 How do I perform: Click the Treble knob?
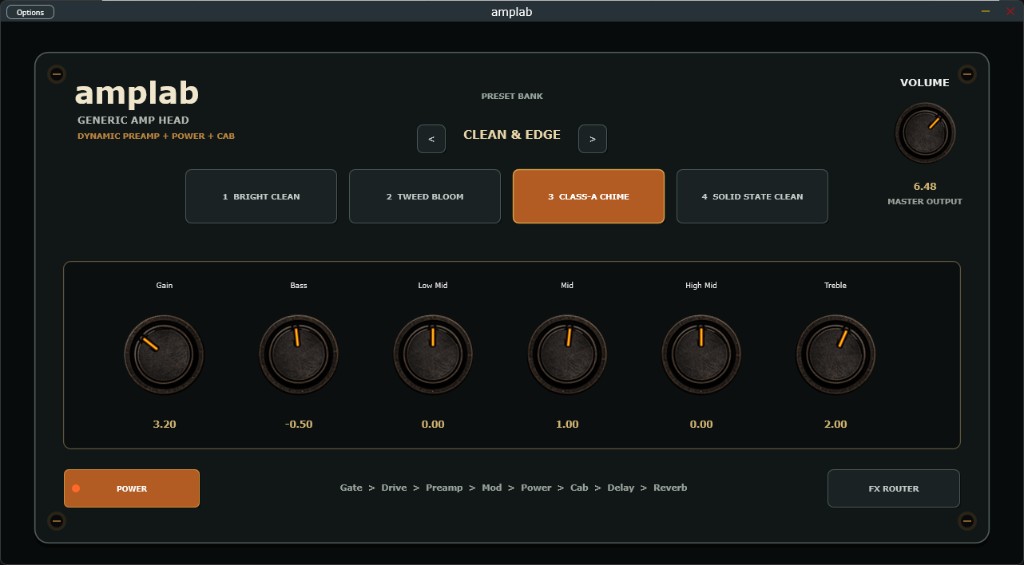point(836,355)
